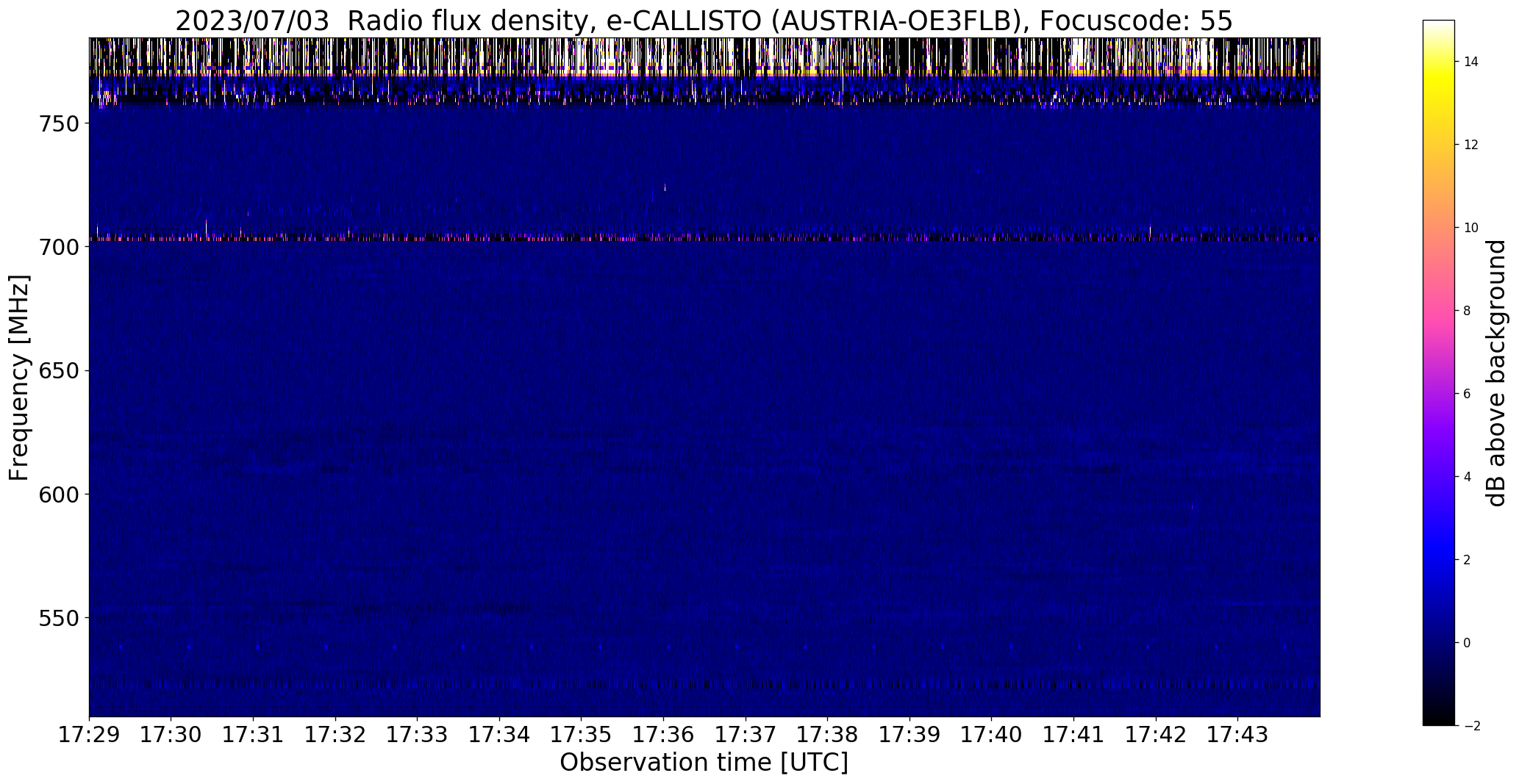This screenshot has height=784, width=1519.
Task: Click the 650 frequency tick label
Action: (x=58, y=370)
